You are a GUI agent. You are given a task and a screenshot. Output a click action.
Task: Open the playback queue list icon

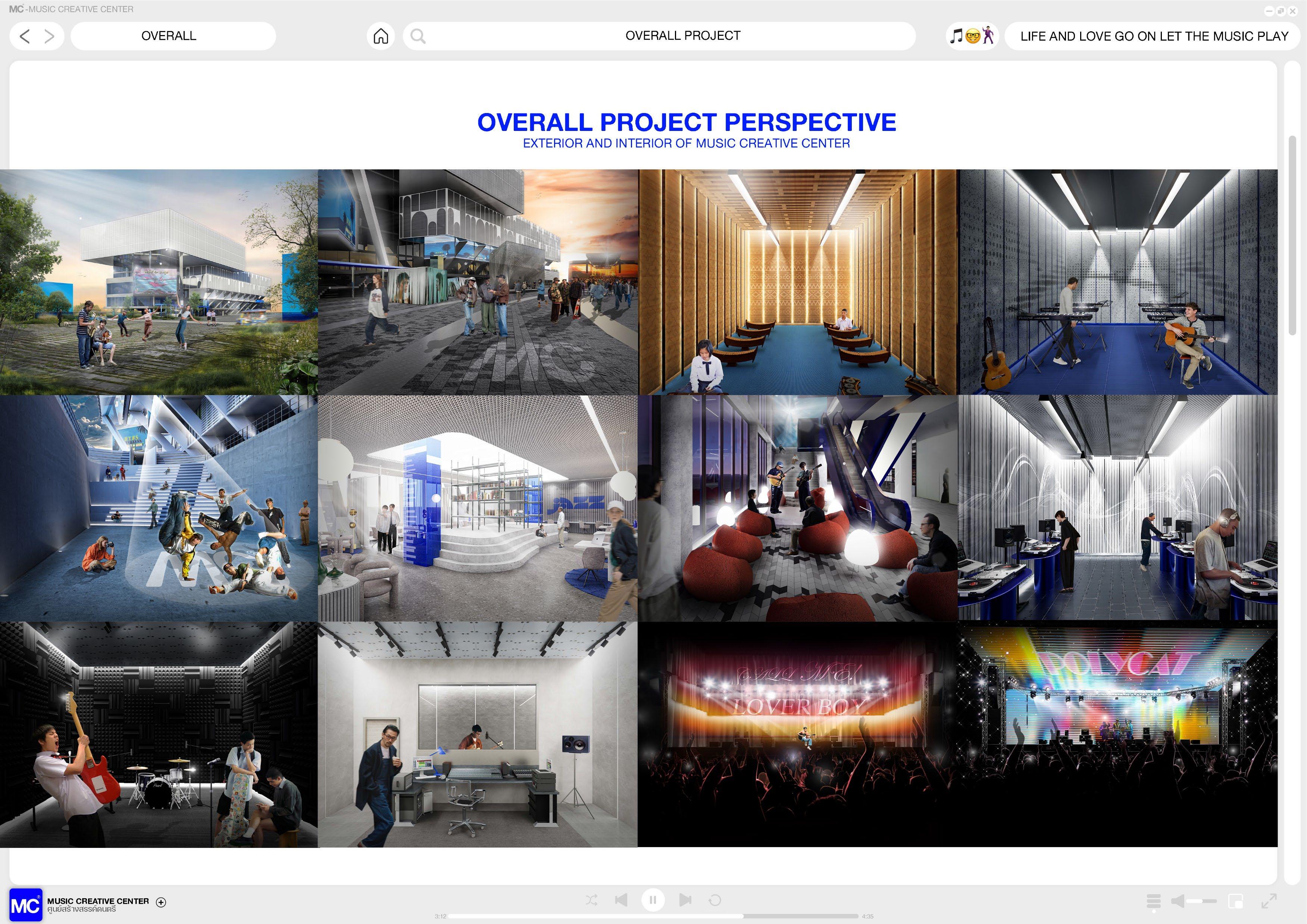click(1153, 901)
